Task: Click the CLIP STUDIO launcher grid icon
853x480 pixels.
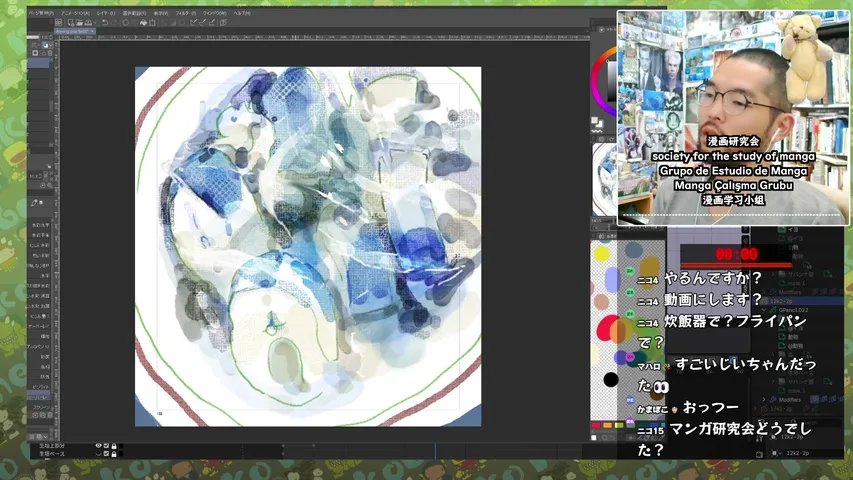Action: 58,23
